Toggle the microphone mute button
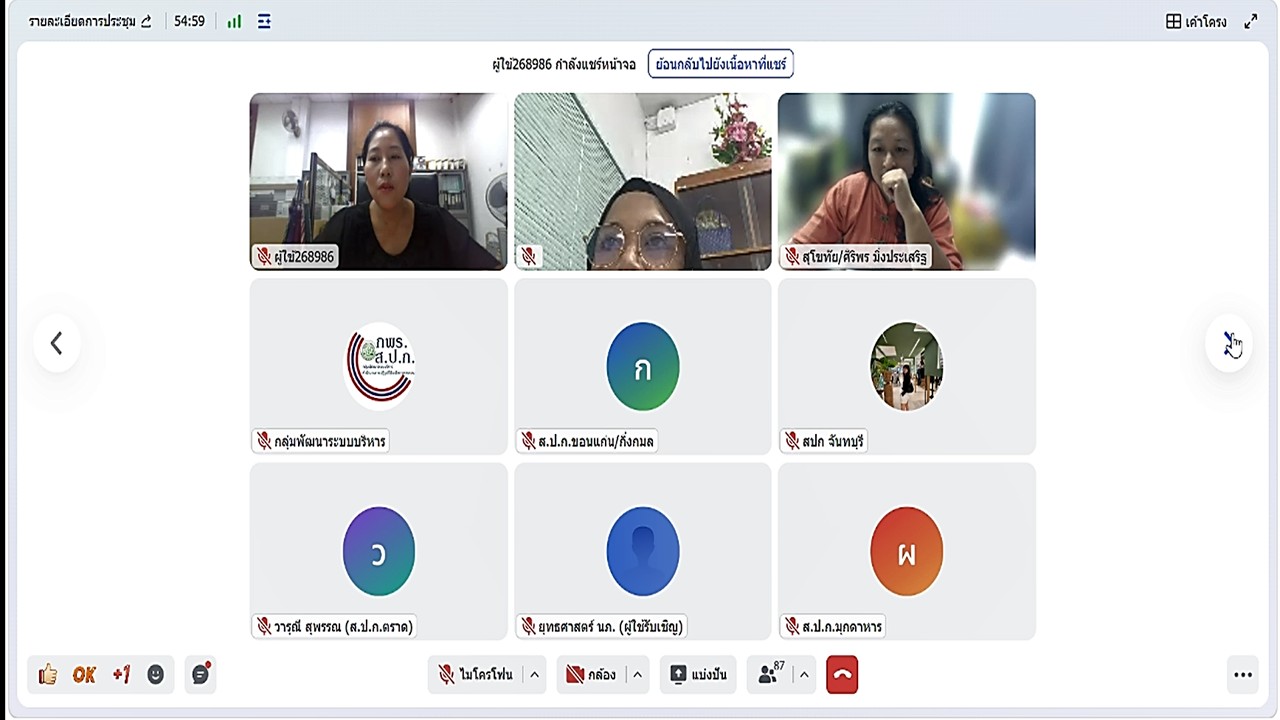 [x=476, y=675]
